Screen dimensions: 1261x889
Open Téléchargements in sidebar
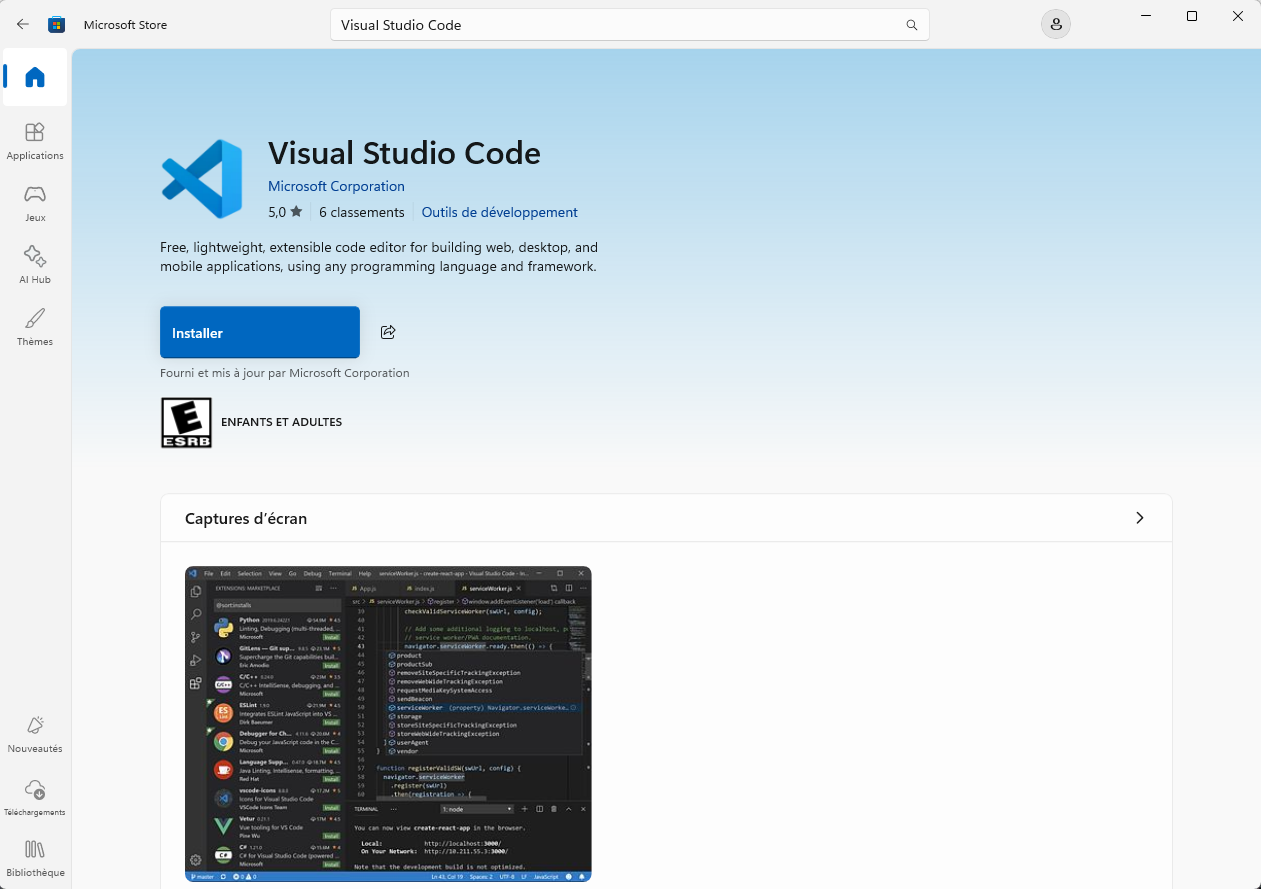pyautogui.click(x=35, y=797)
